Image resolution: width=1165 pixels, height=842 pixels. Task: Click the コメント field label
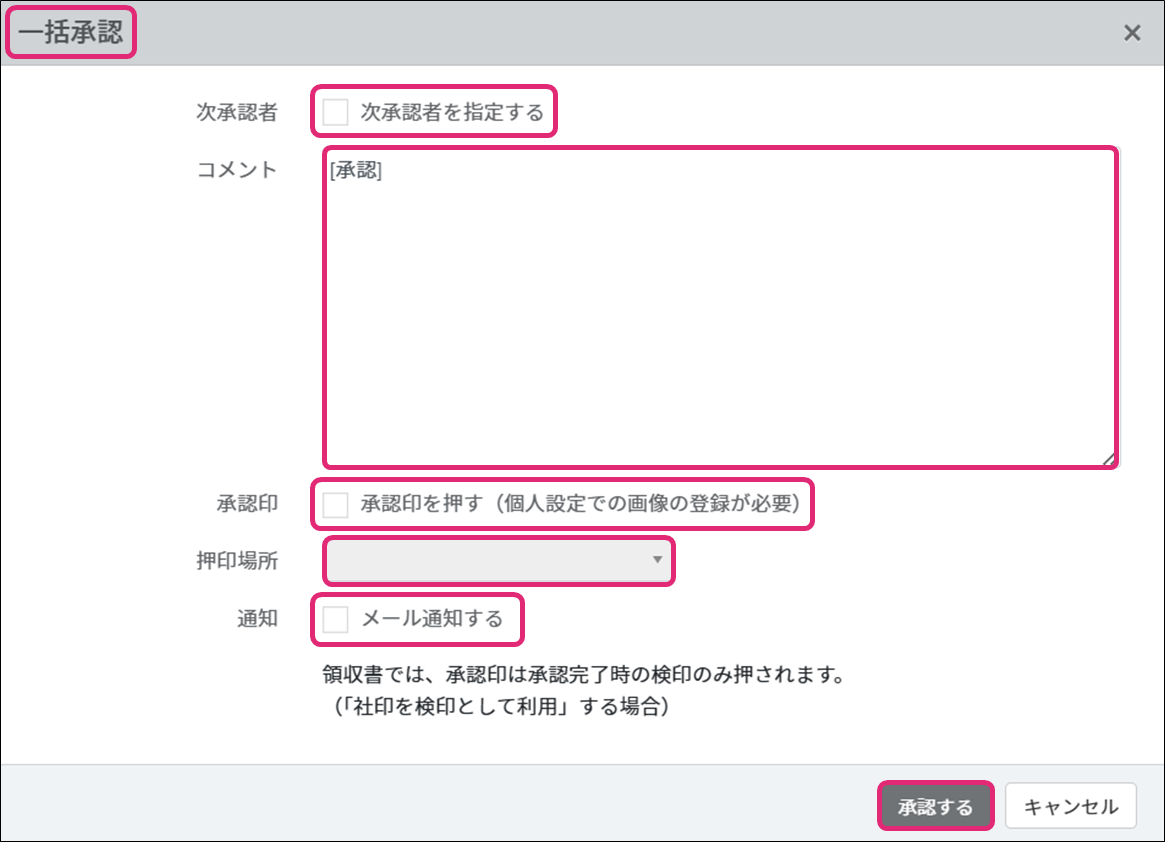coord(237,169)
